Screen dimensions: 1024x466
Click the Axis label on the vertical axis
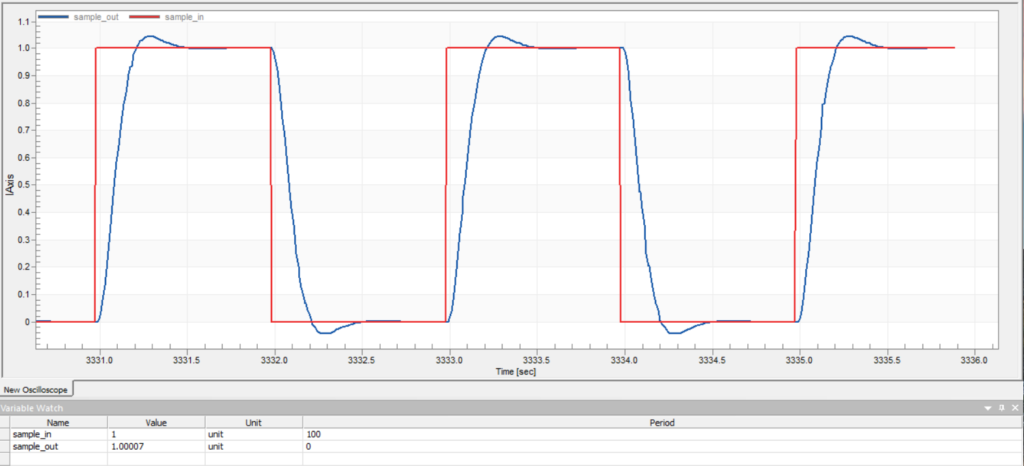coord(9,184)
